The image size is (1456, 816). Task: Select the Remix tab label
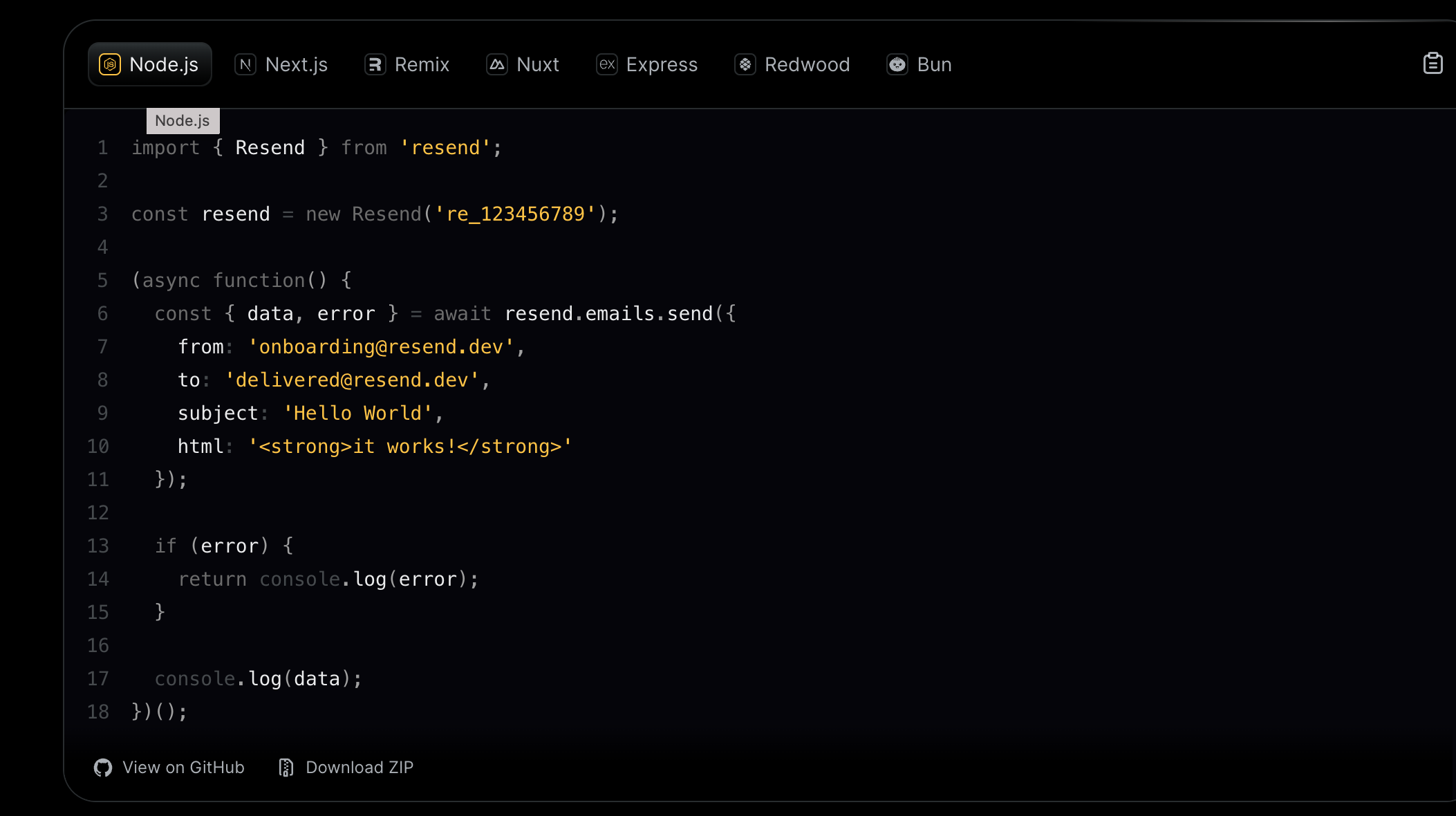422,64
